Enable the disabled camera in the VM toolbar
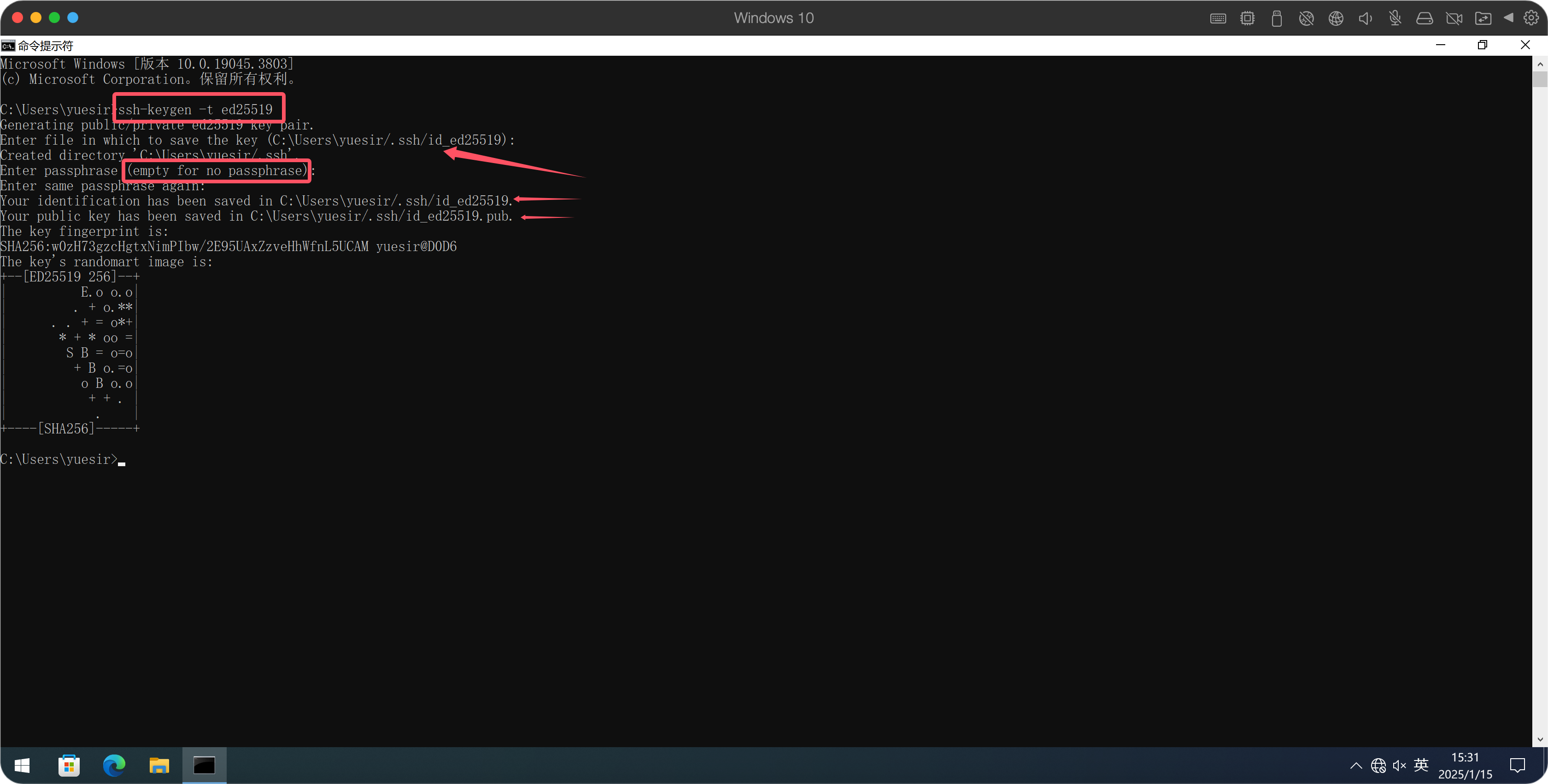 click(x=1454, y=18)
